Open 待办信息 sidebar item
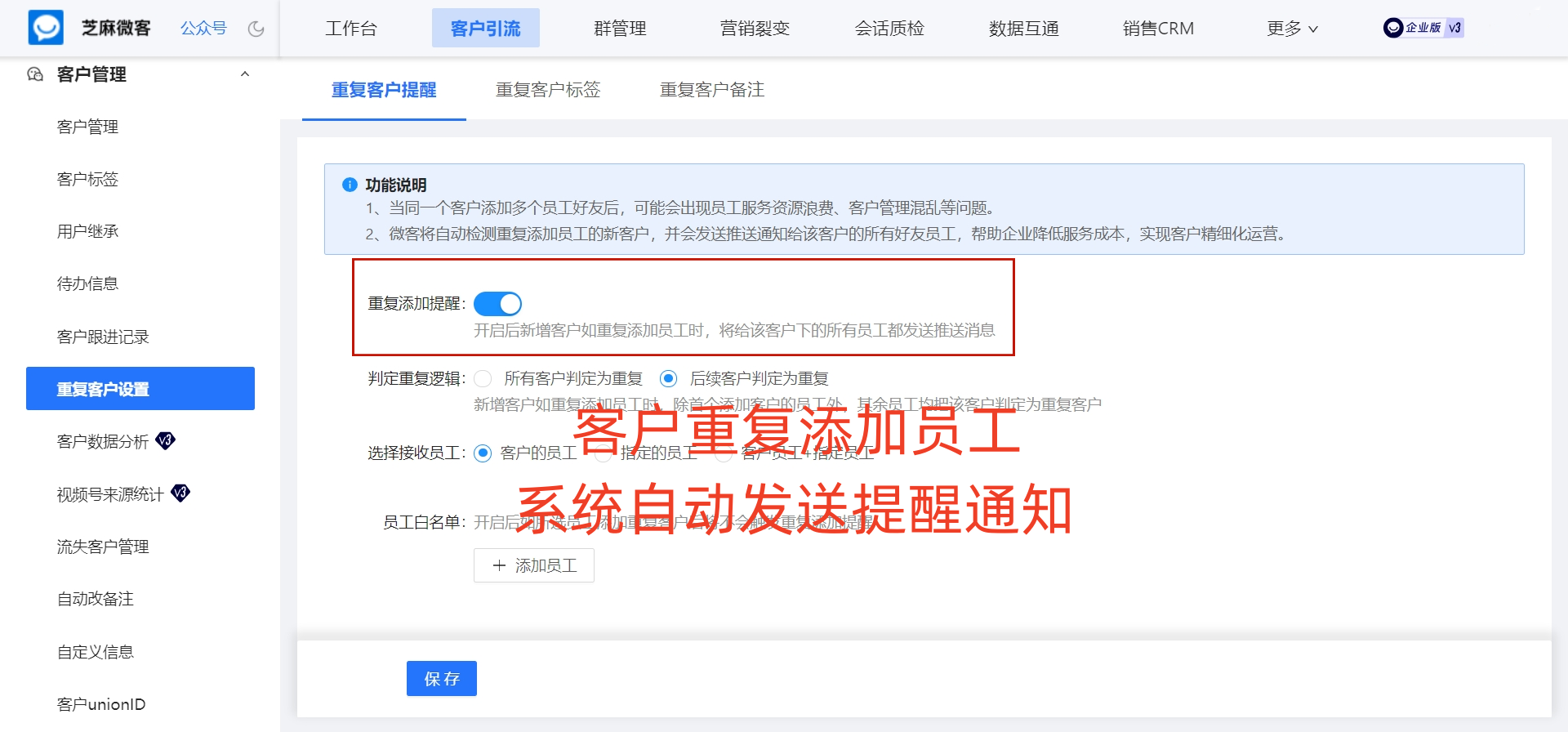The width and height of the screenshot is (1568, 732). tap(87, 283)
